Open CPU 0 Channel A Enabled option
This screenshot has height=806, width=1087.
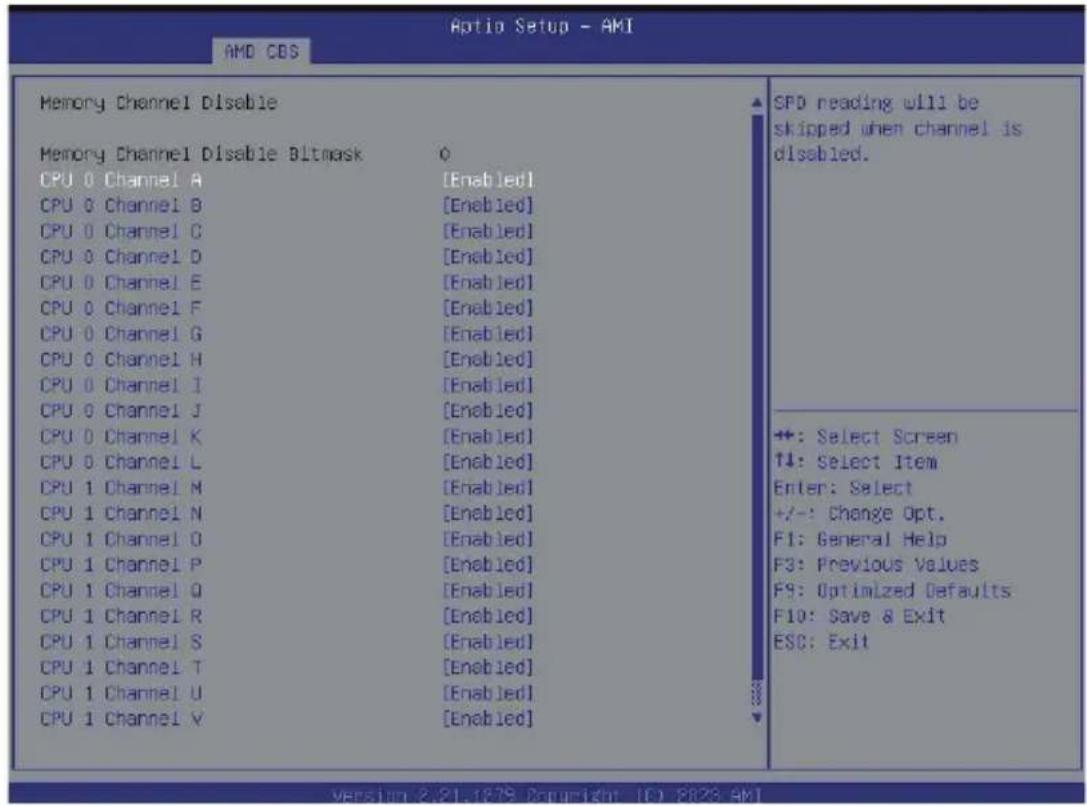488,180
